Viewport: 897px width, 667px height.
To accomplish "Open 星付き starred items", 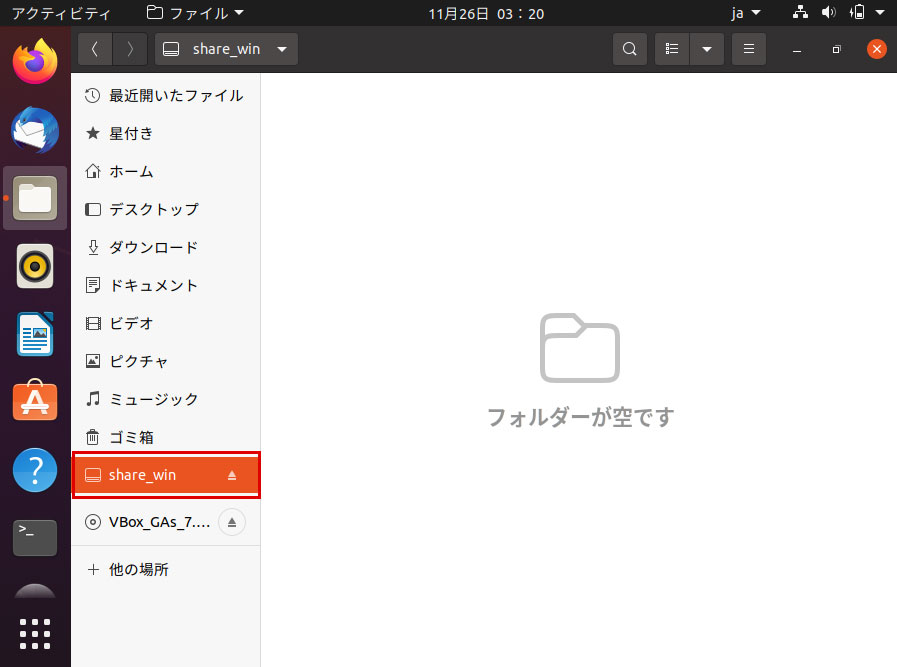I will tap(166, 133).
